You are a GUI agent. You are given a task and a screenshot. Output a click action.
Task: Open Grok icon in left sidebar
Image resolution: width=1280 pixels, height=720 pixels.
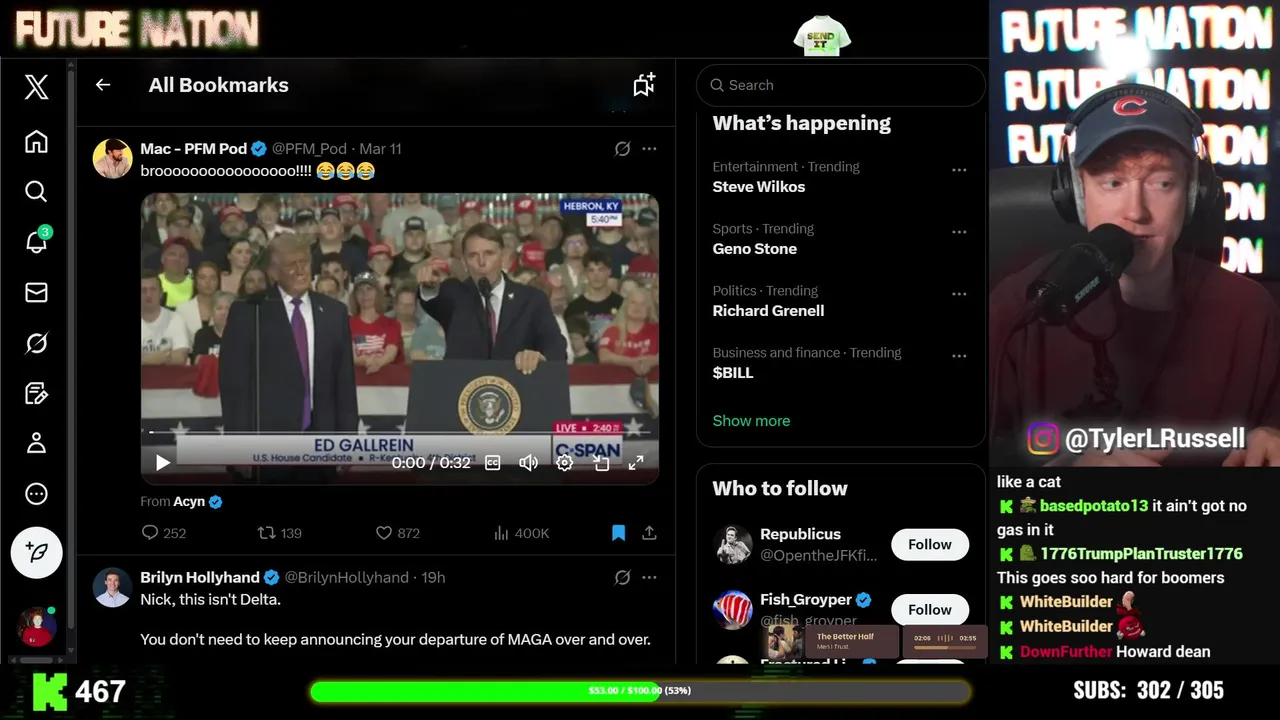pos(36,343)
